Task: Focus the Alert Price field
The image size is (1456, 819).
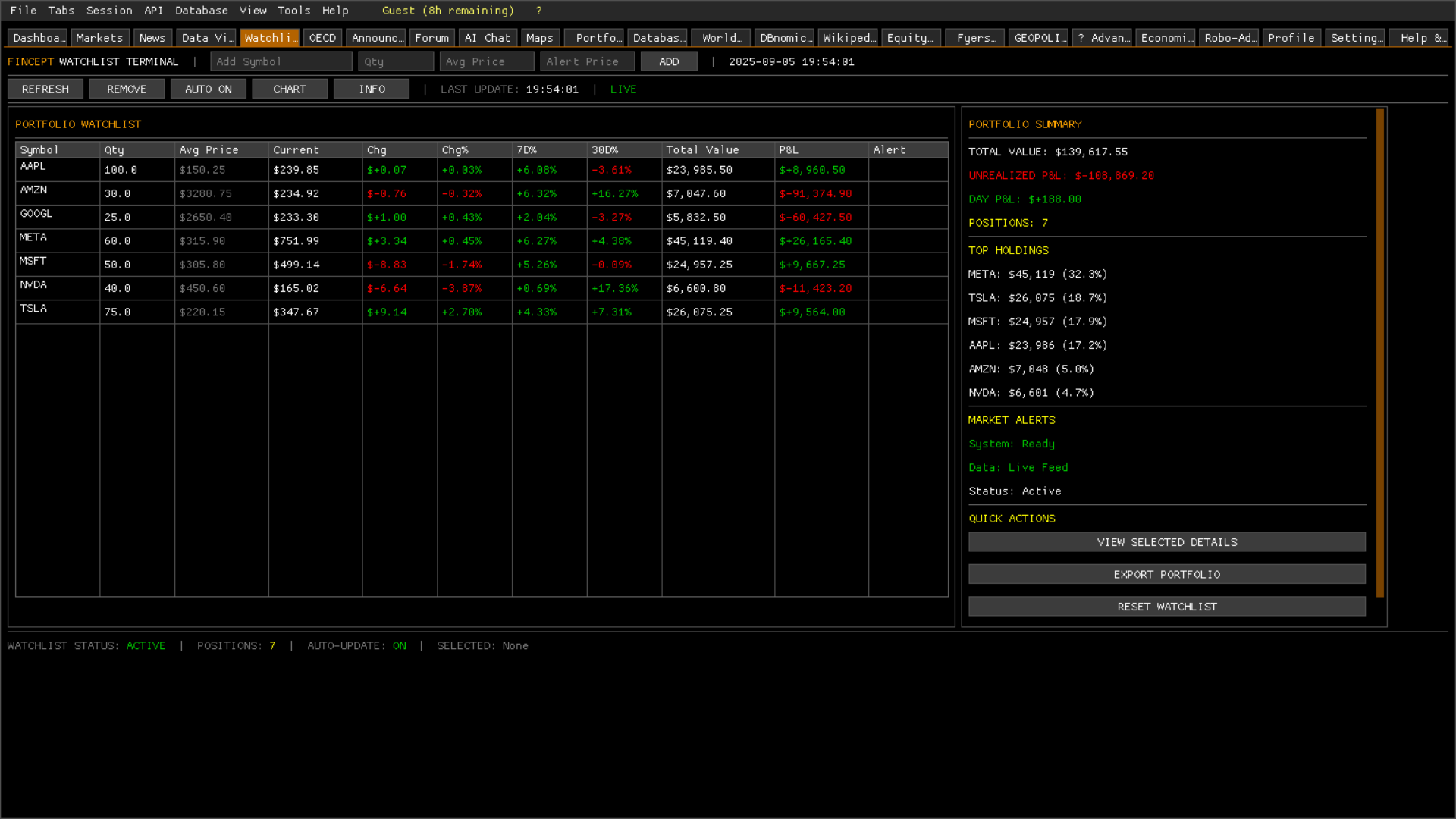Action: (587, 62)
